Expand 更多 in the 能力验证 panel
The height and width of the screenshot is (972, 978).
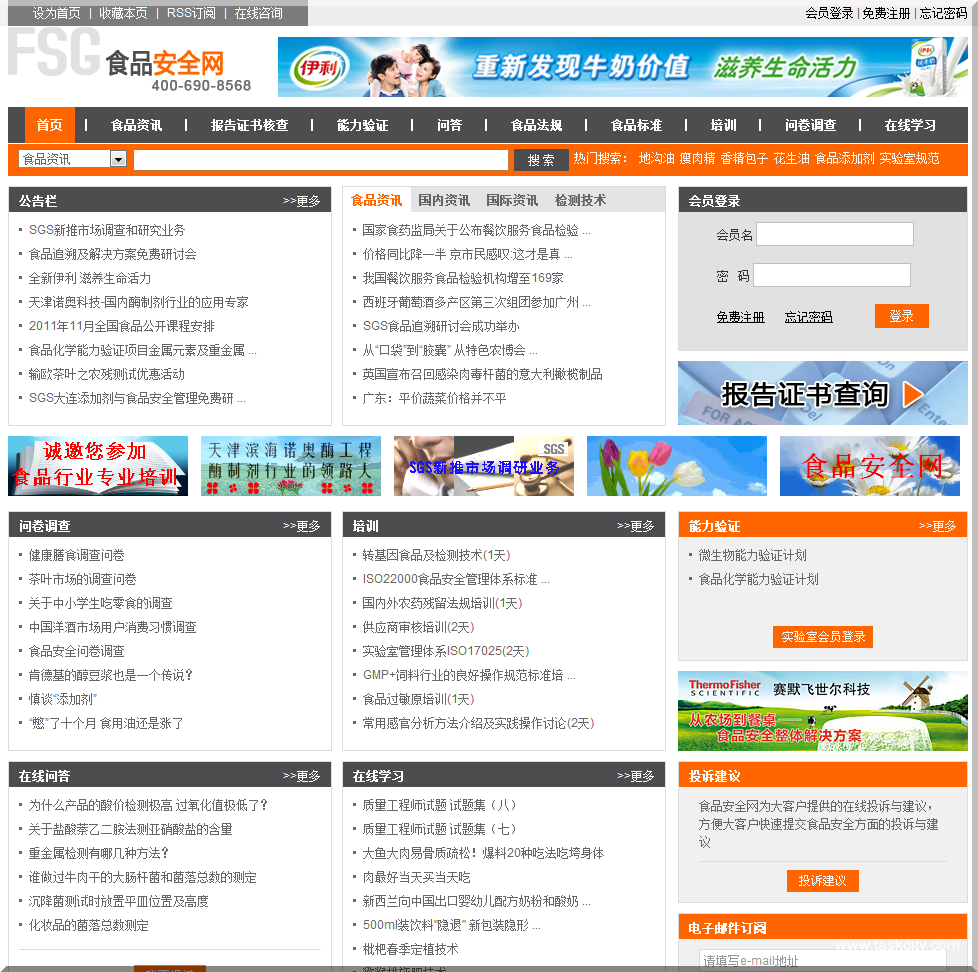937,526
